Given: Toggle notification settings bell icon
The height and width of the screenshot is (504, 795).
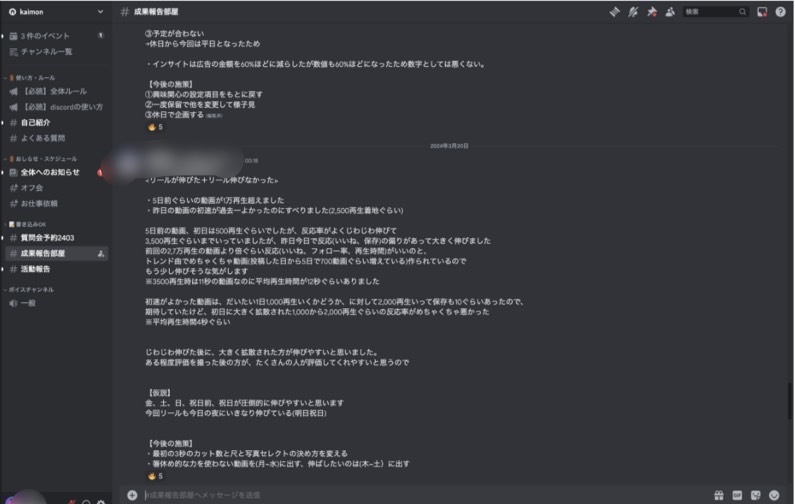Looking at the screenshot, I should click(633, 12).
